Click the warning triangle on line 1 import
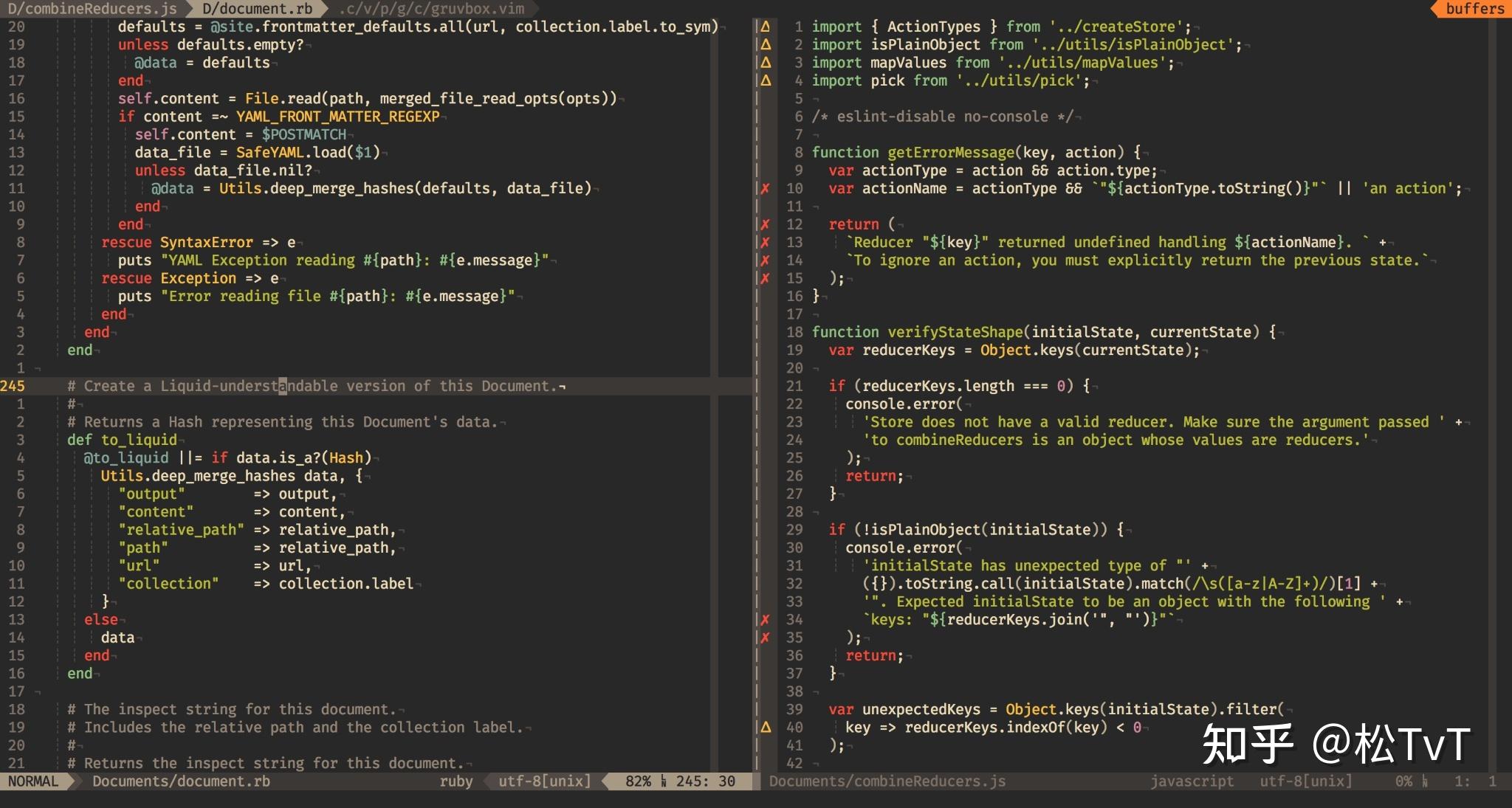Image resolution: width=1512 pixels, height=808 pixels. tap(766, 27)
